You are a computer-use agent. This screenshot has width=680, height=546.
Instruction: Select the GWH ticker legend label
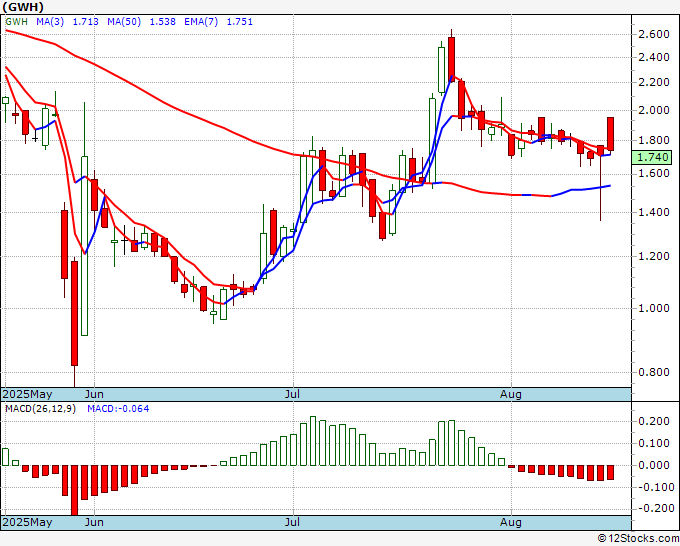[x=16, y=22]
